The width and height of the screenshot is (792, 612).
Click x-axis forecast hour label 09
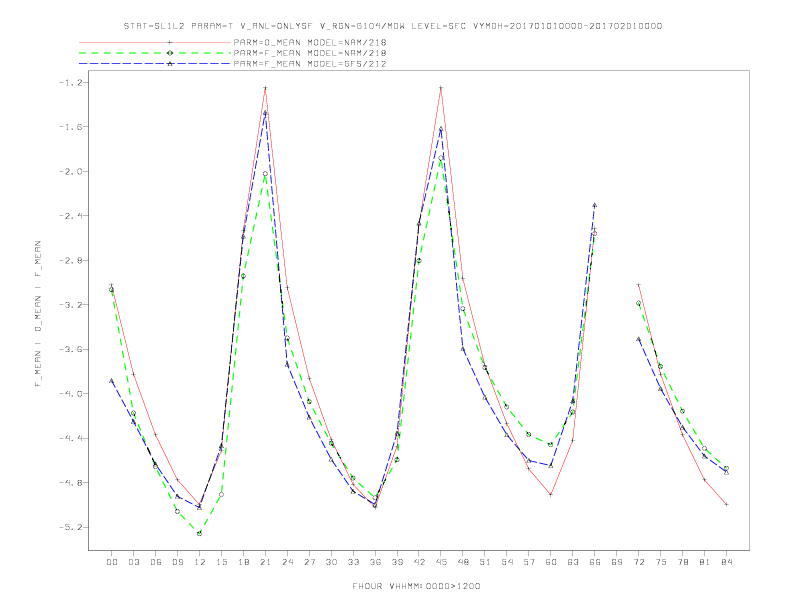point(177,562)
